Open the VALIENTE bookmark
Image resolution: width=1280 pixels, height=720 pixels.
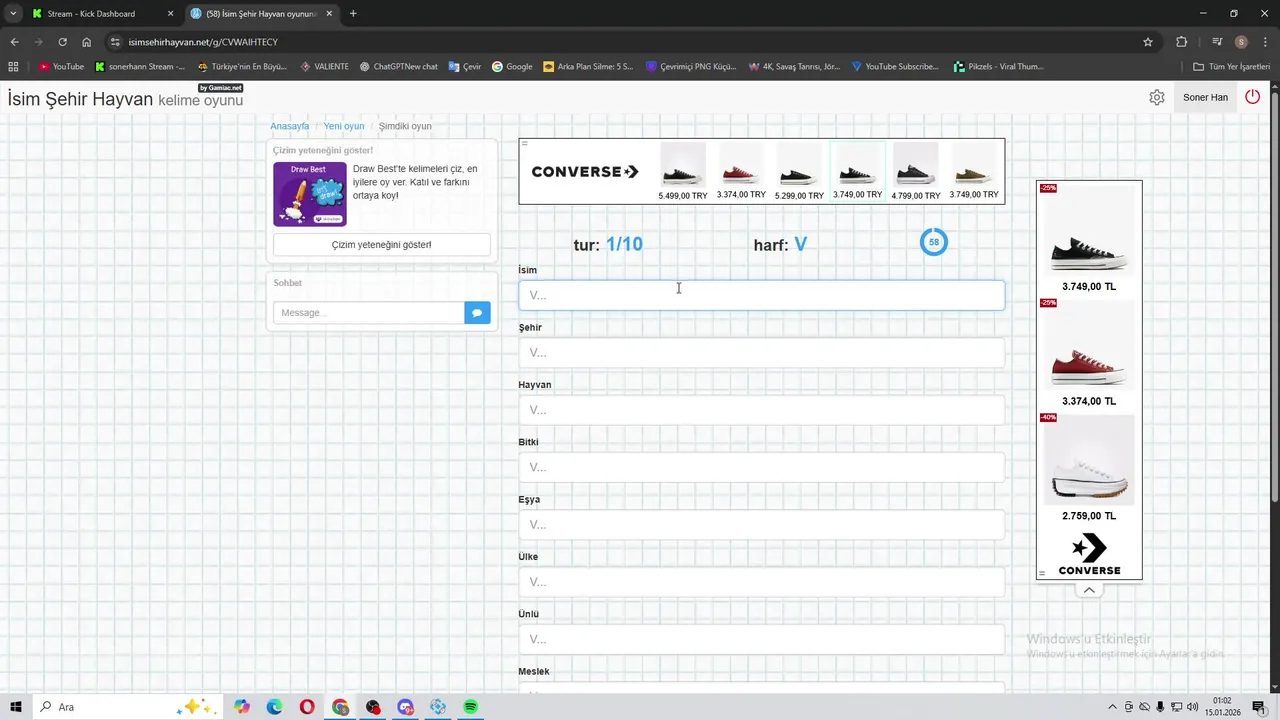325,67
